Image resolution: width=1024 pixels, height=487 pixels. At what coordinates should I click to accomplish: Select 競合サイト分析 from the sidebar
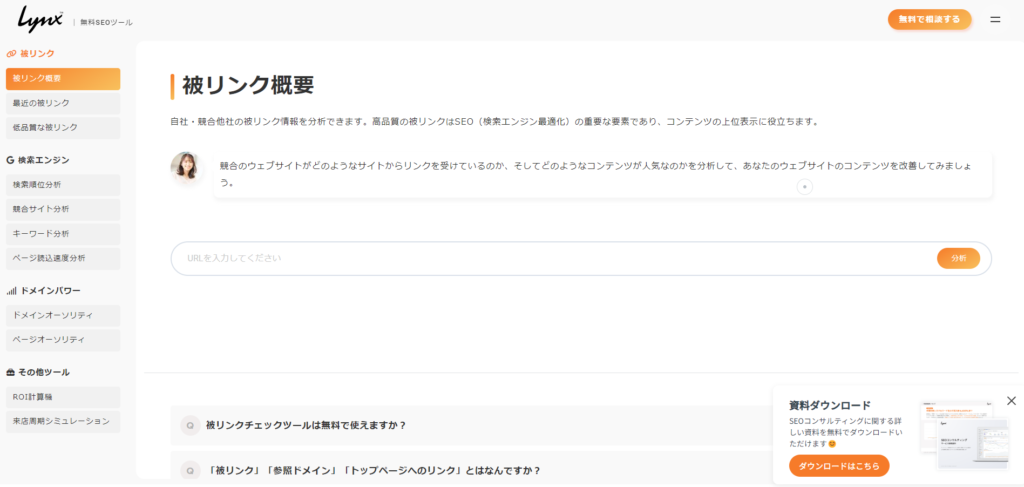[62, 209]
